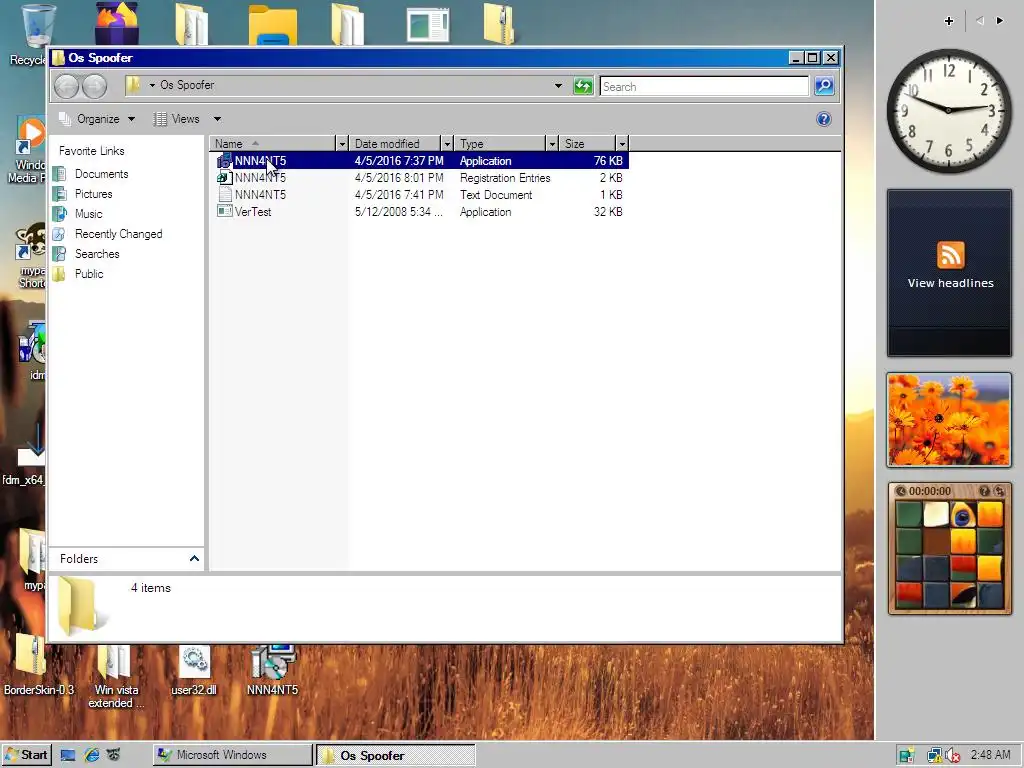1024x768 pixels.
Task: Sort by the Type column header
Action: click(500, 144)
